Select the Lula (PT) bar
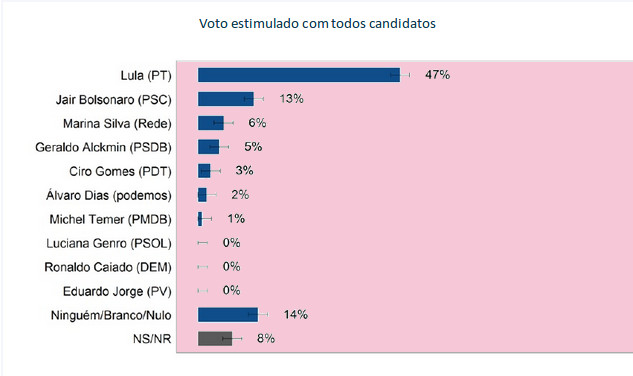This screenshot has width=633, height=376. pos(299,75)
